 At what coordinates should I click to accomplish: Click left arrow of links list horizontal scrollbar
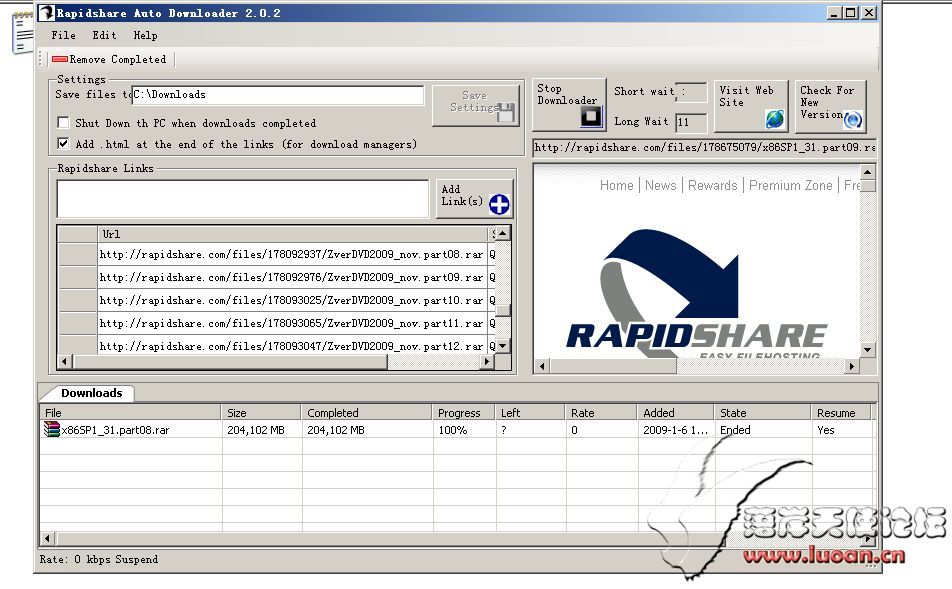65,362
